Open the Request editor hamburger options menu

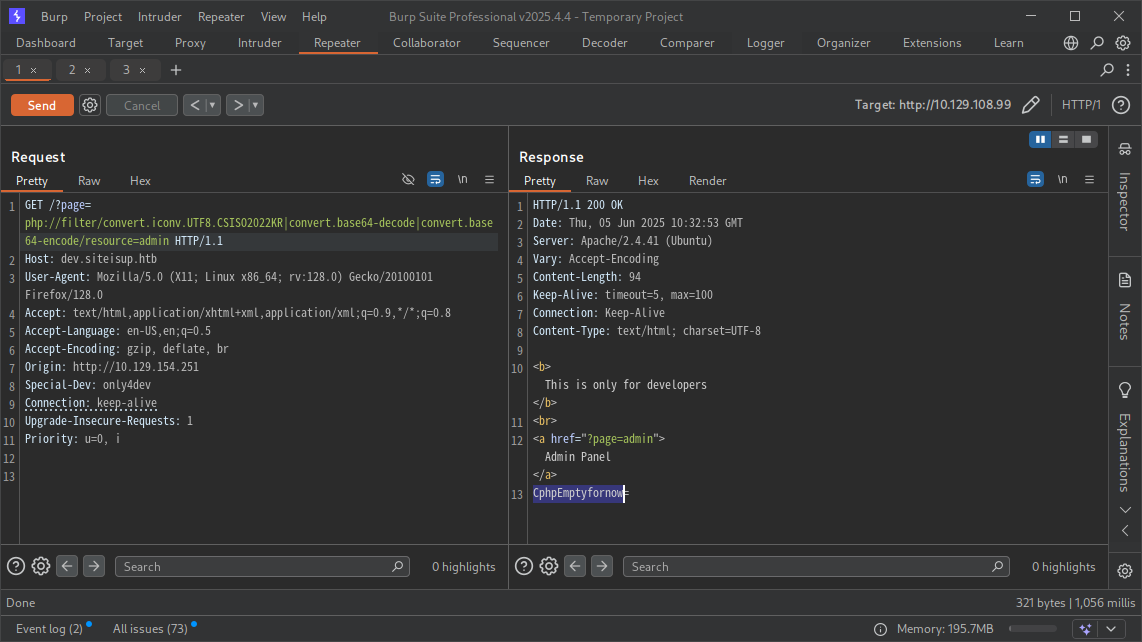(489, 180)
